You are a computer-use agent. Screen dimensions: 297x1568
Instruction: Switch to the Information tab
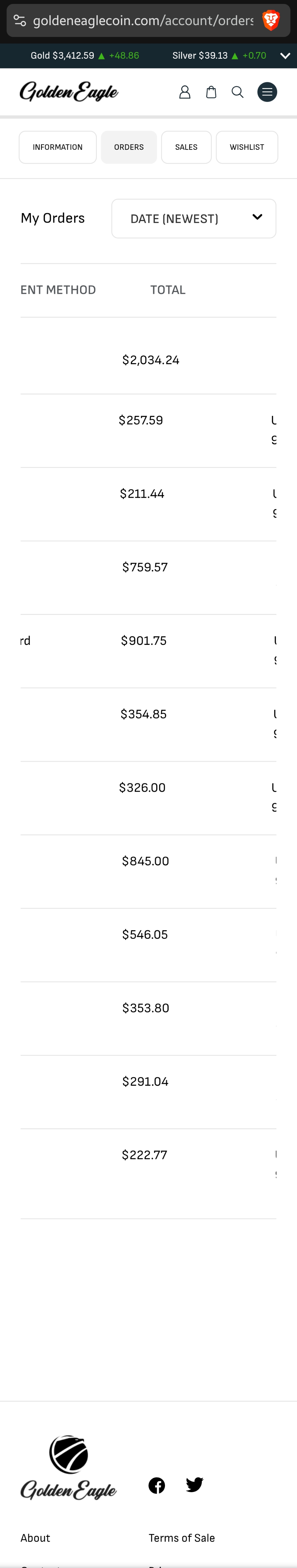point(58,147)
